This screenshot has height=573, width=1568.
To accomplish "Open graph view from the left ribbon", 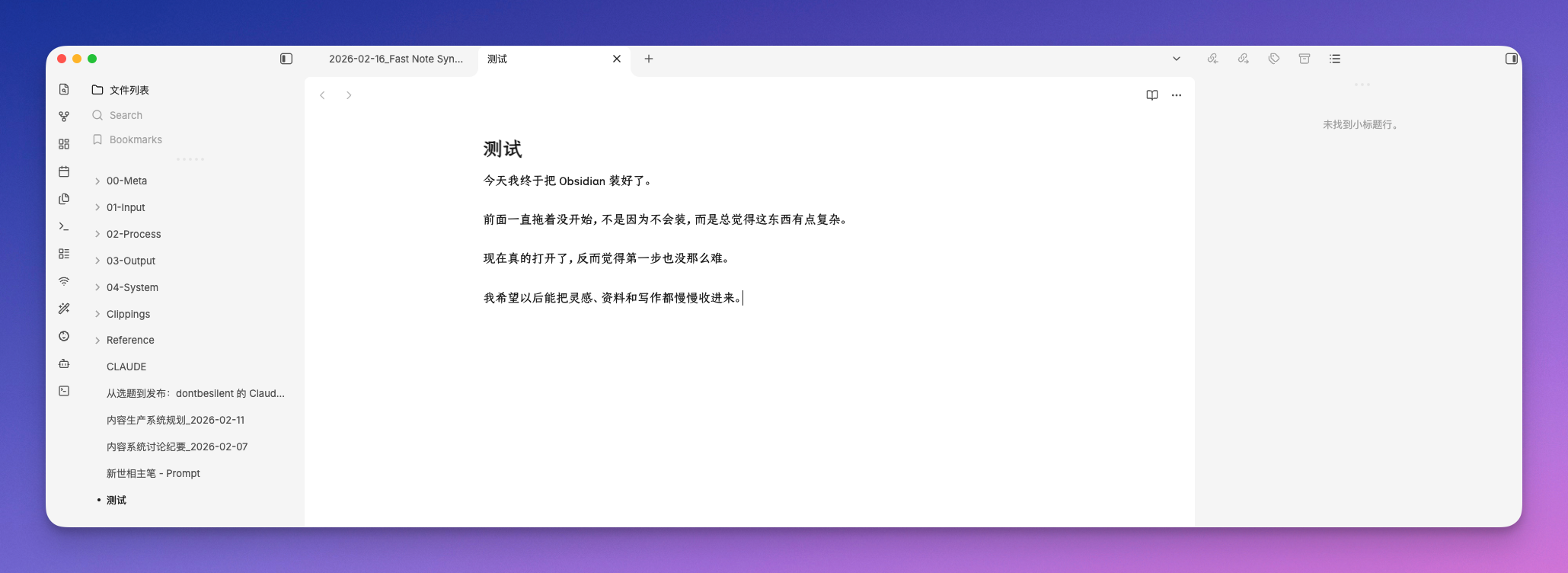I will pyautogui.click(x=64, y=117).
